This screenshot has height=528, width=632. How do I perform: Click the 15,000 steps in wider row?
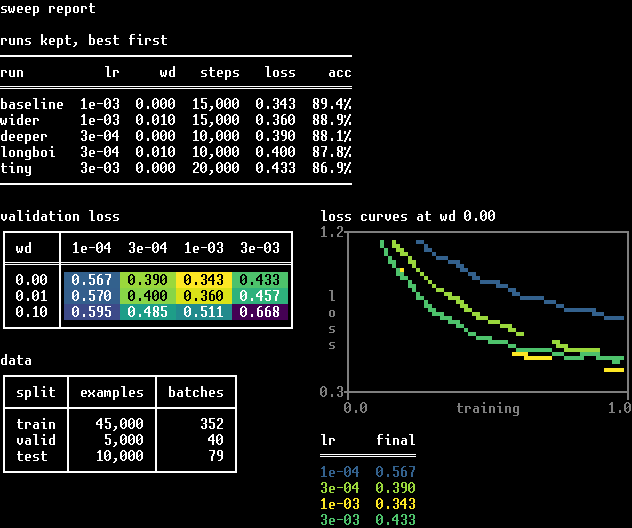click(x=216, y=120)
